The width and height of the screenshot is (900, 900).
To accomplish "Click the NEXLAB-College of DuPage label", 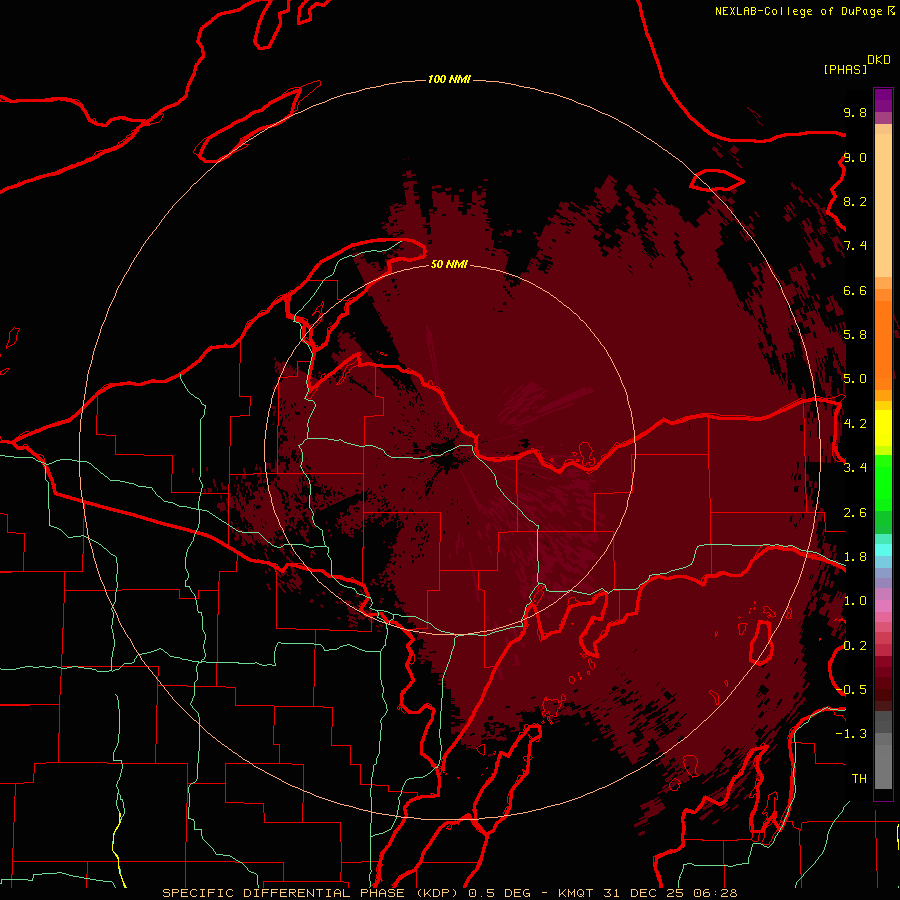I will point(798,11).
